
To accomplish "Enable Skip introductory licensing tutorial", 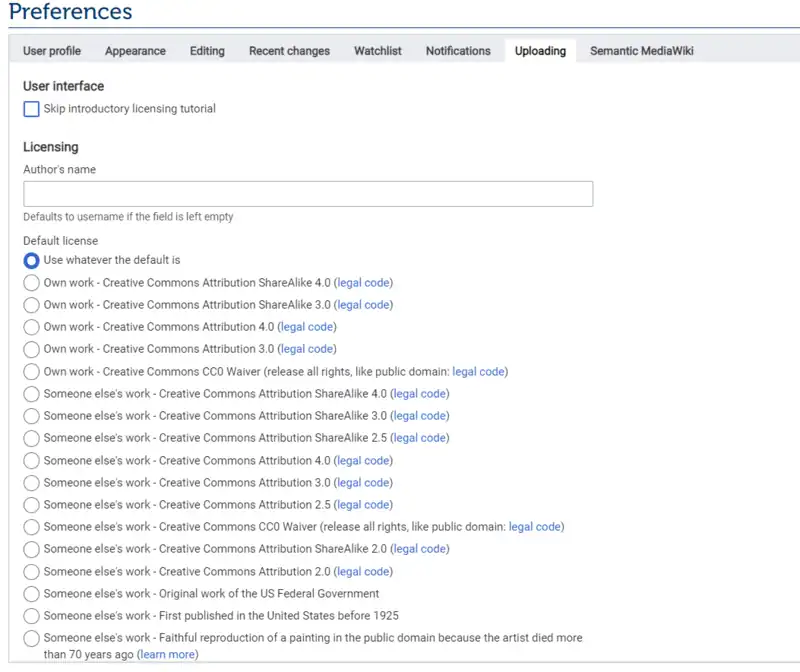I will (31, 109).
